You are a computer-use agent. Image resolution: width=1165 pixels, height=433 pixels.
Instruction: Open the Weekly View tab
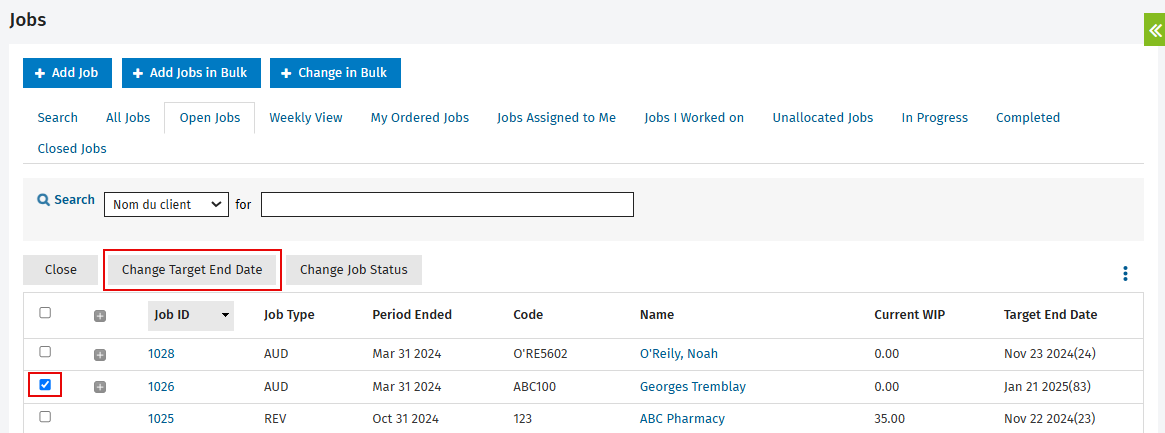pos(305,117)
